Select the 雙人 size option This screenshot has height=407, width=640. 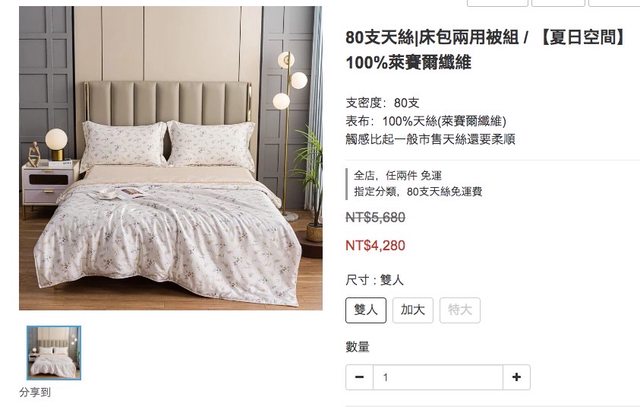[x=366, y=310]
